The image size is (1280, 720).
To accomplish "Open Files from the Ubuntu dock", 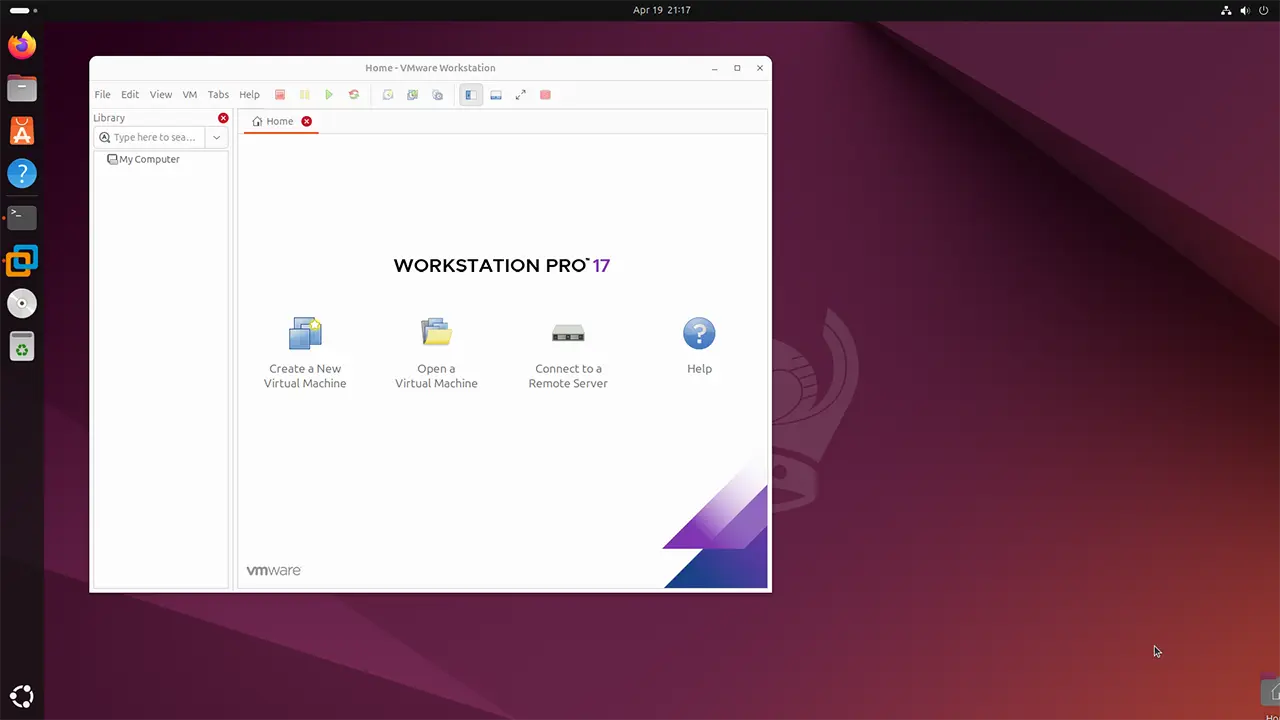I will (22, 88).
